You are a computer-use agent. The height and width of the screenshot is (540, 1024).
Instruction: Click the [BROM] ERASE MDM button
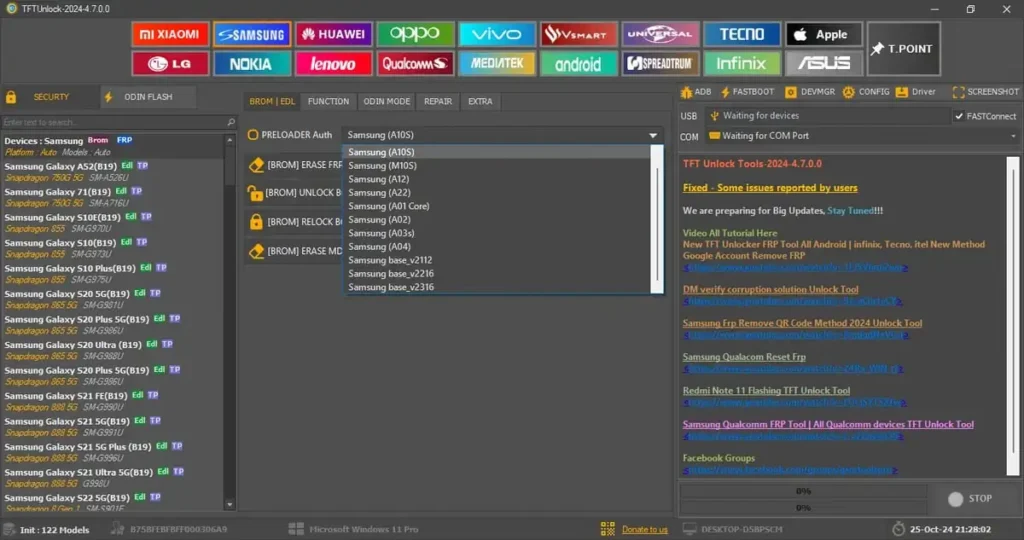[x=295, y=251]
